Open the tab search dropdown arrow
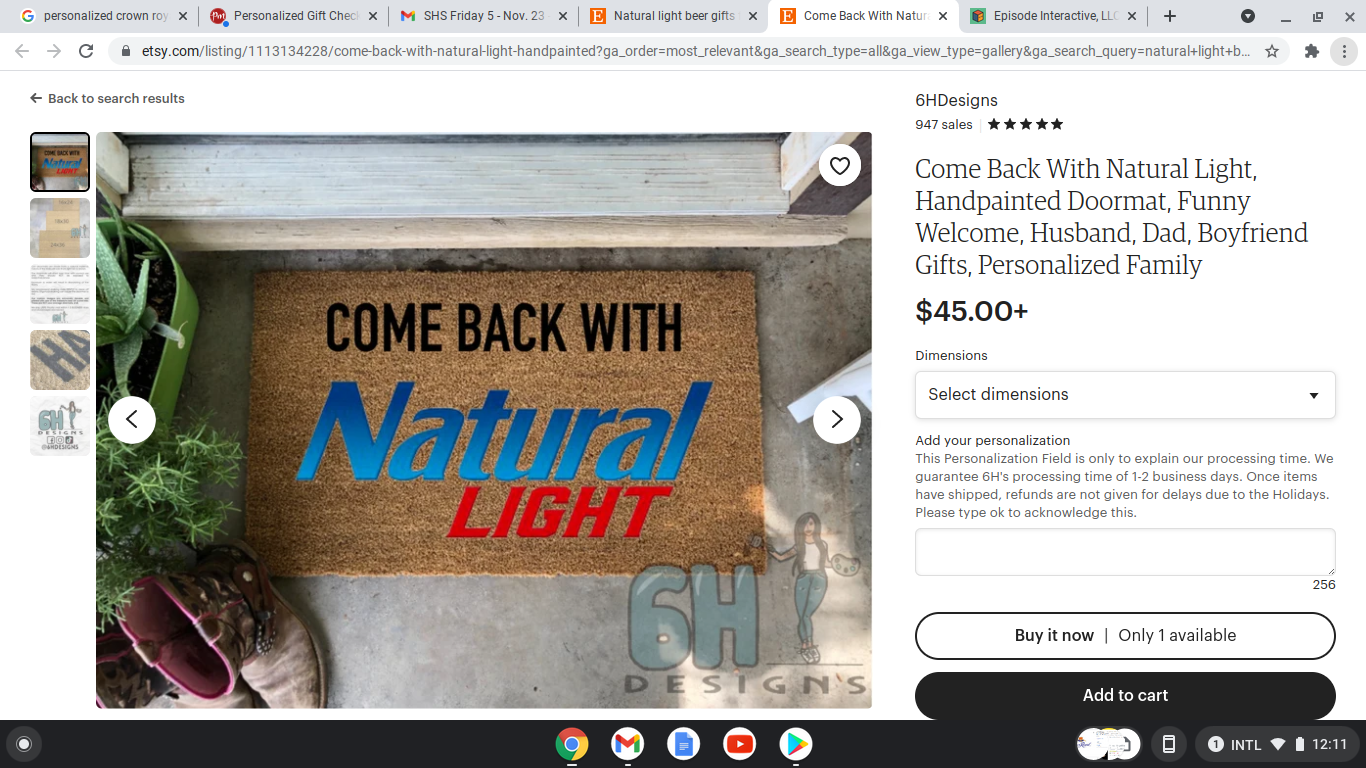1366x768 pixels. 1248,16
